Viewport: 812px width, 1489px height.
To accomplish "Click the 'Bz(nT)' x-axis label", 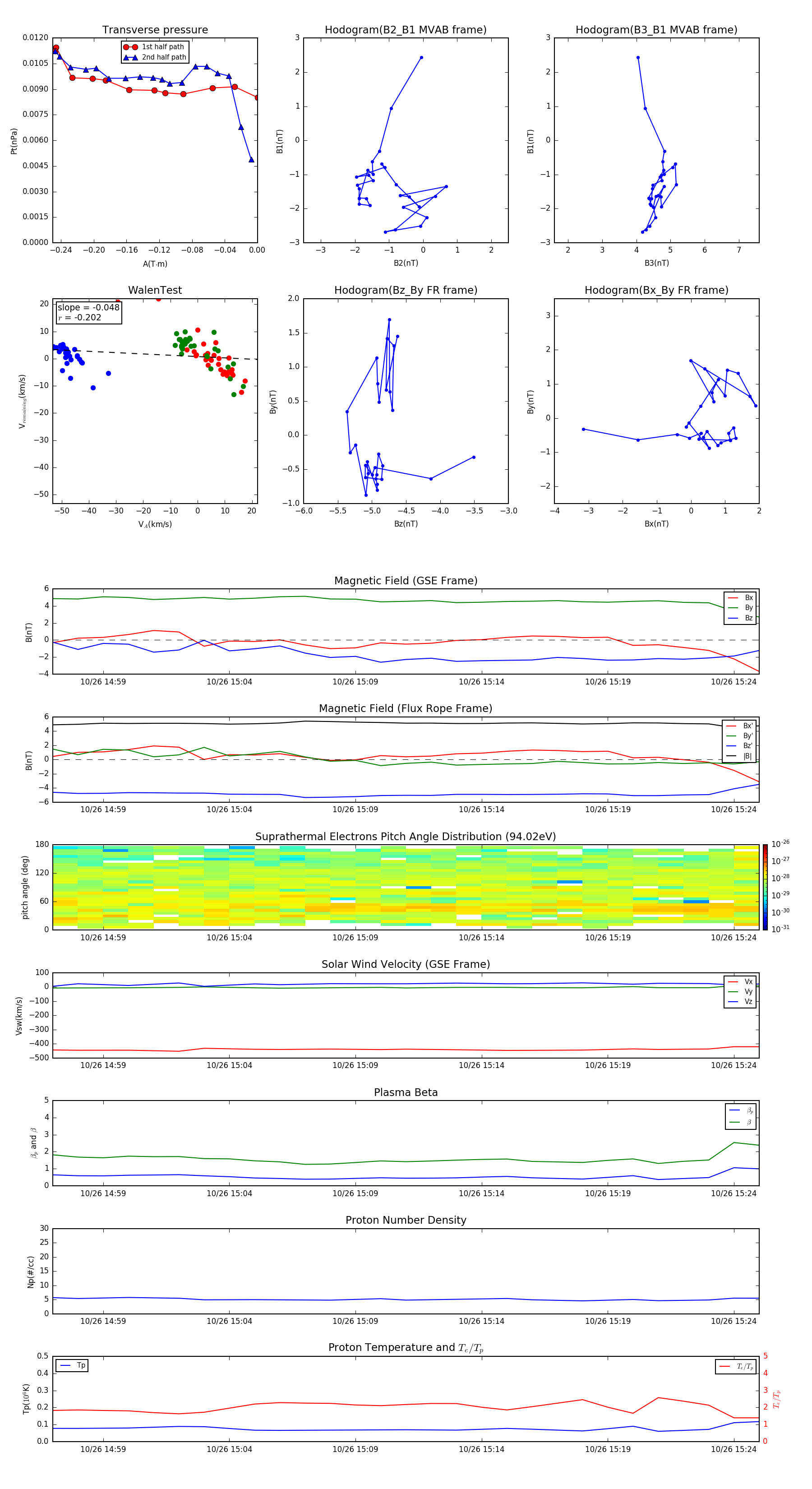I will [x=406, y=524].
